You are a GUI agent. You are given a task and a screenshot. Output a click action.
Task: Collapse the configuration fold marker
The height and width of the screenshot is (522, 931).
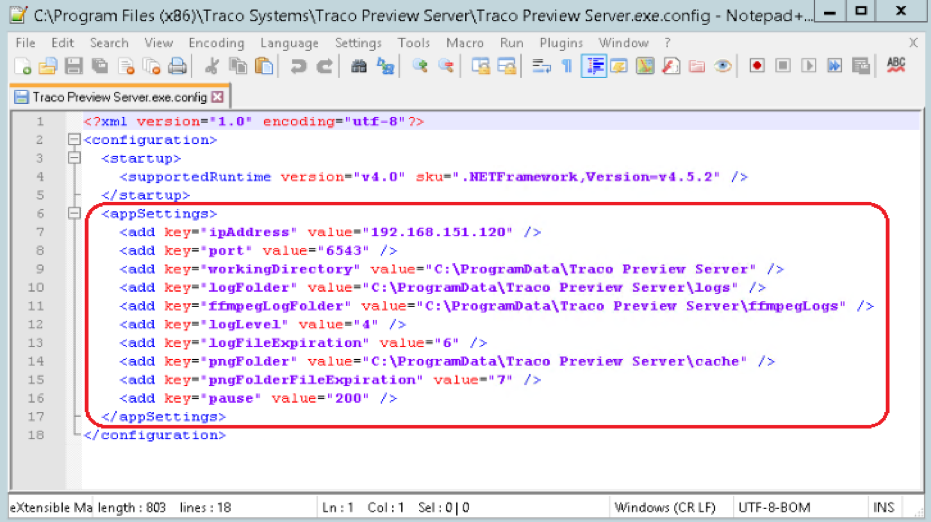(74, 140)
